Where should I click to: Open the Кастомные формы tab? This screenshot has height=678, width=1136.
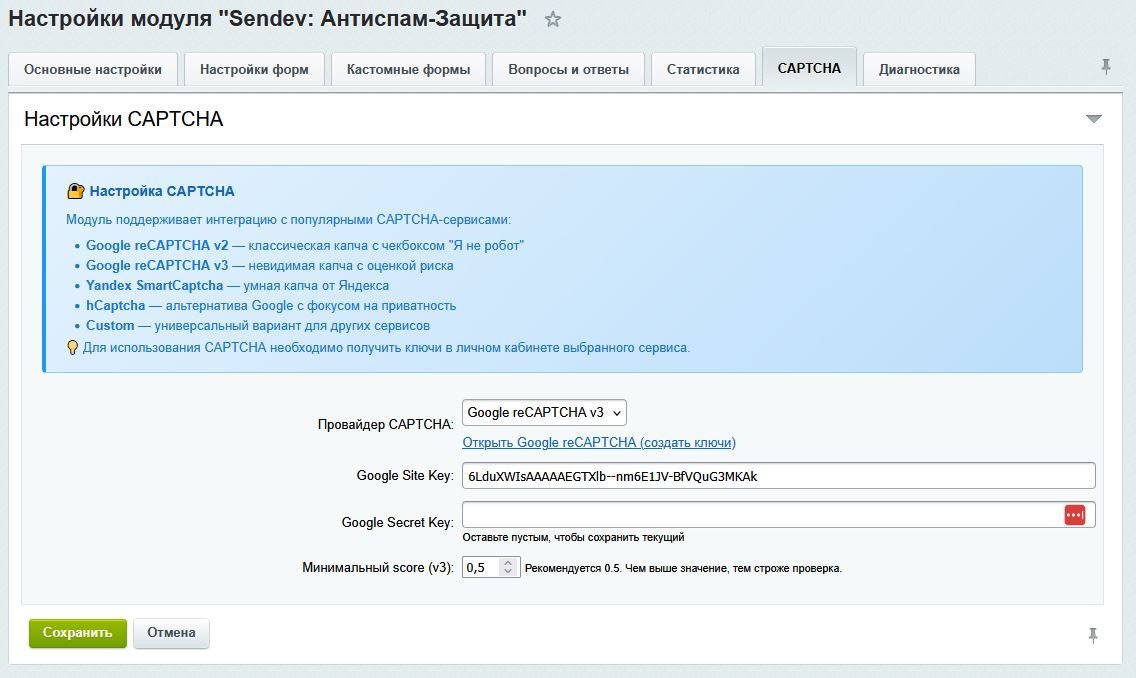(x=408, y=69)
